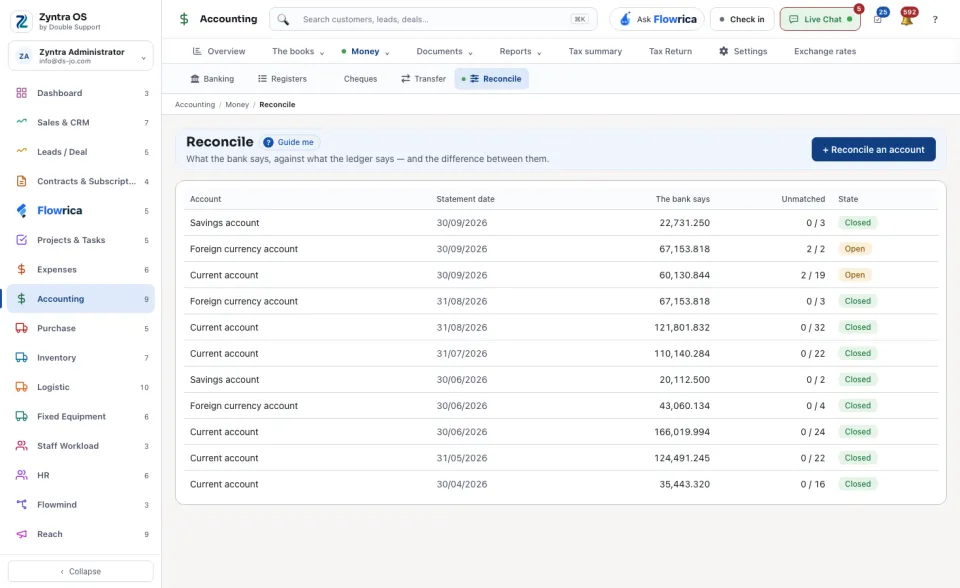The width and height of the screenshot is (960, 588).
Task: Click the search magnifier icon
Action: tap(283, 20)
